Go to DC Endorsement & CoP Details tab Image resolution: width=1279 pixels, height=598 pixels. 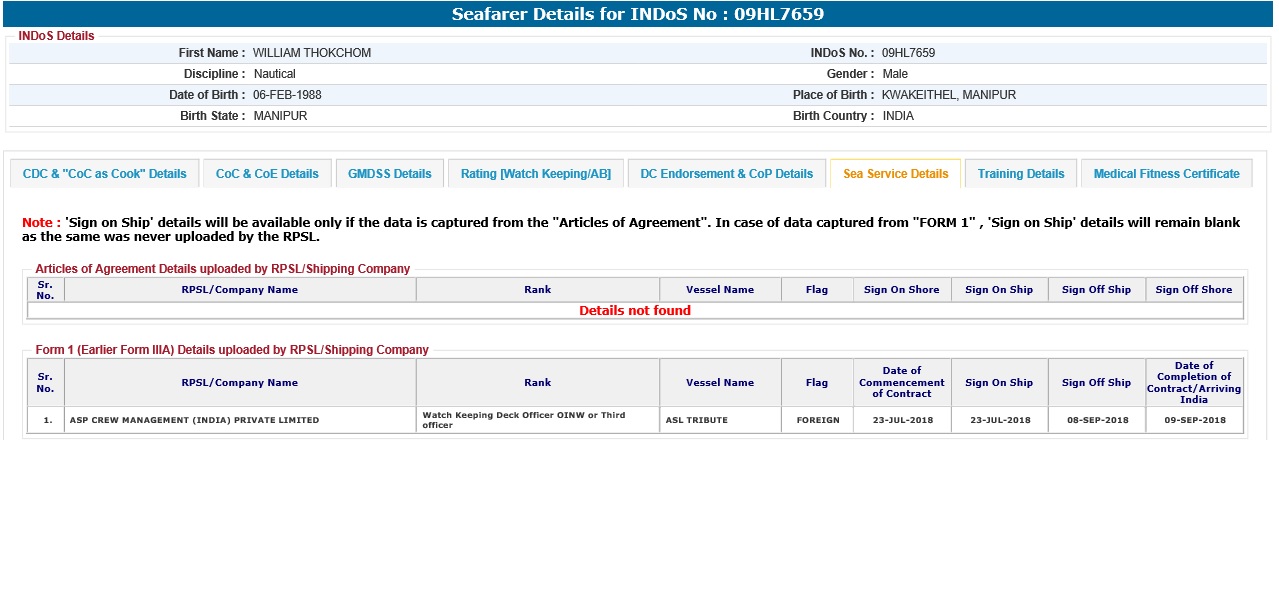click(726, 174)
